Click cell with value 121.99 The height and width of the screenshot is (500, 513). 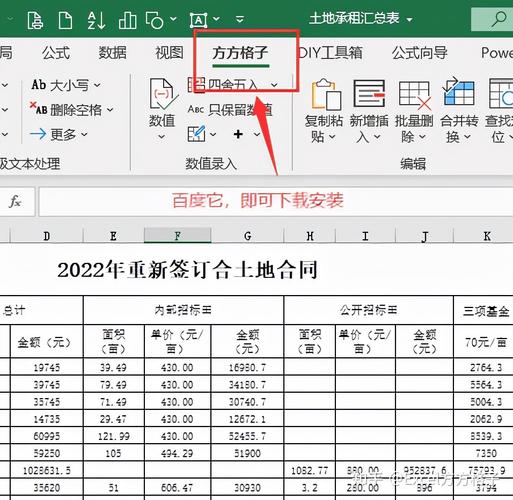tap(113, 436)
